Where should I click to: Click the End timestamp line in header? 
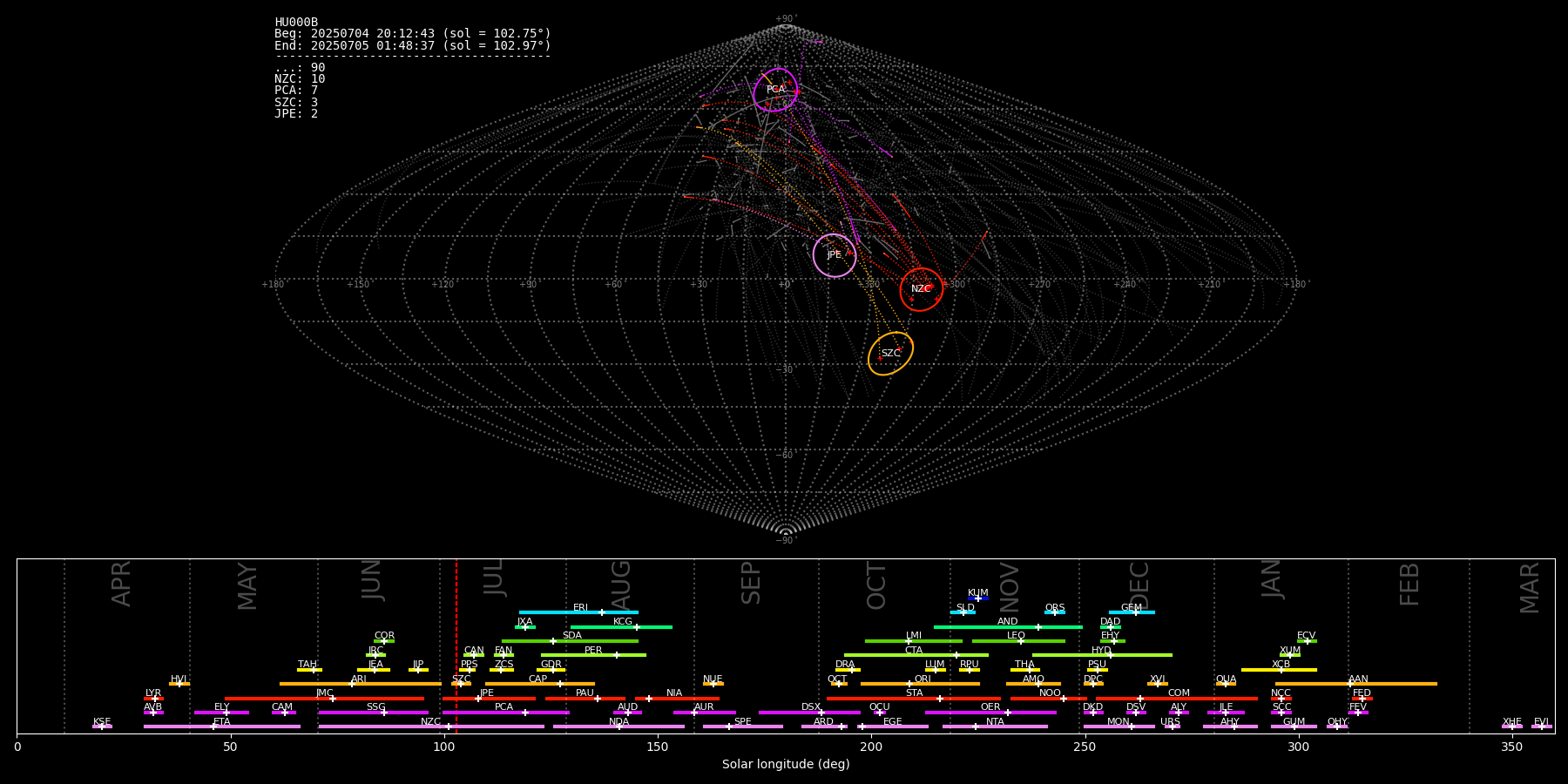click(413, 45)
